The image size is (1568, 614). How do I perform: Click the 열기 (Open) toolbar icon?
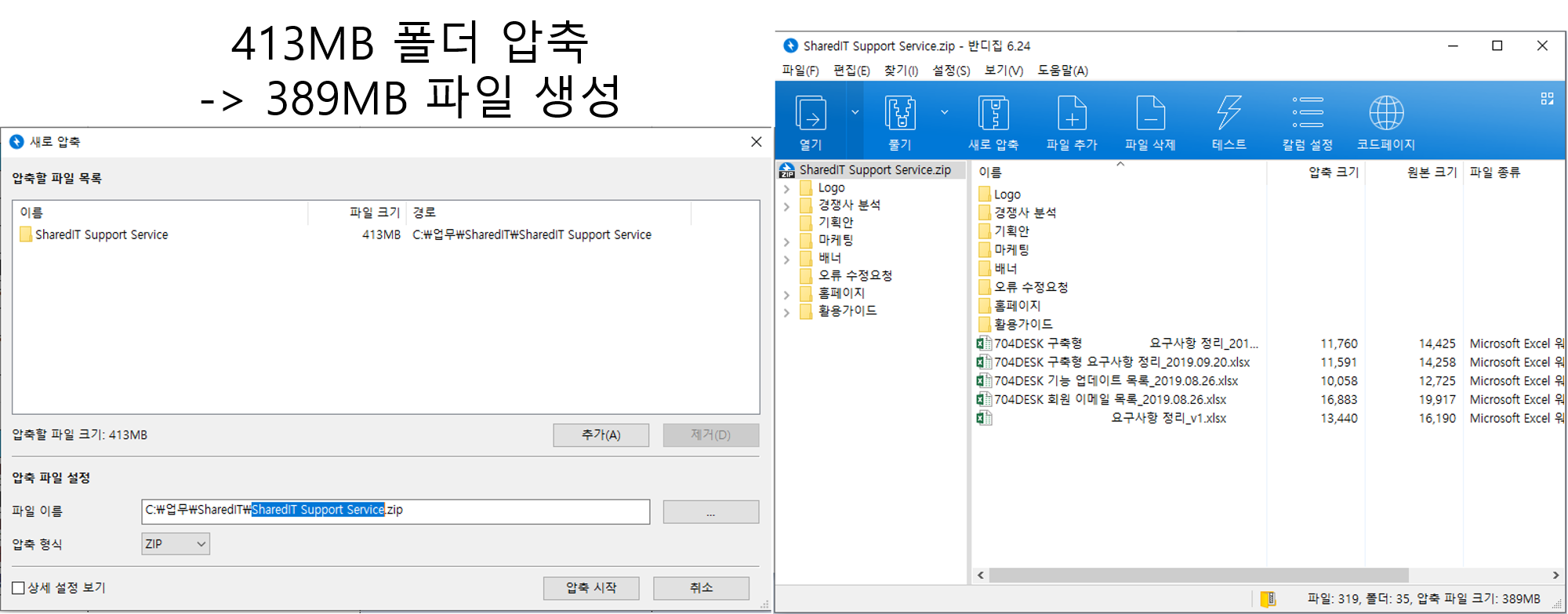click(x=810, y=114)
